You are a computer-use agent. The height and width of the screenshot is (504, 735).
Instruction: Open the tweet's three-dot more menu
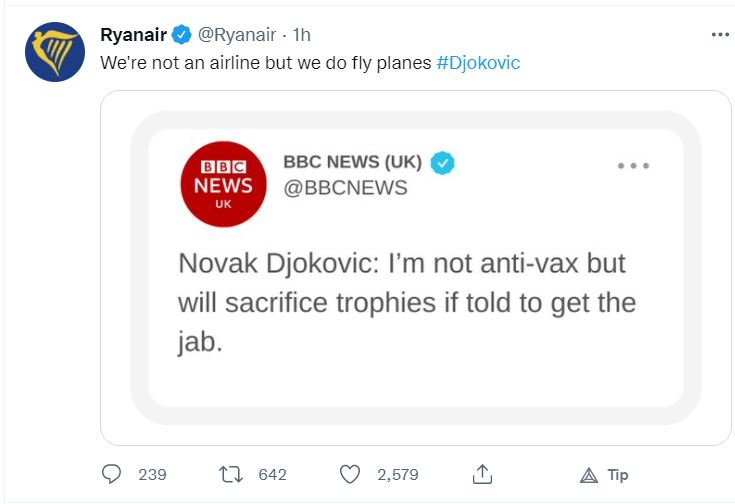point(720,34)
